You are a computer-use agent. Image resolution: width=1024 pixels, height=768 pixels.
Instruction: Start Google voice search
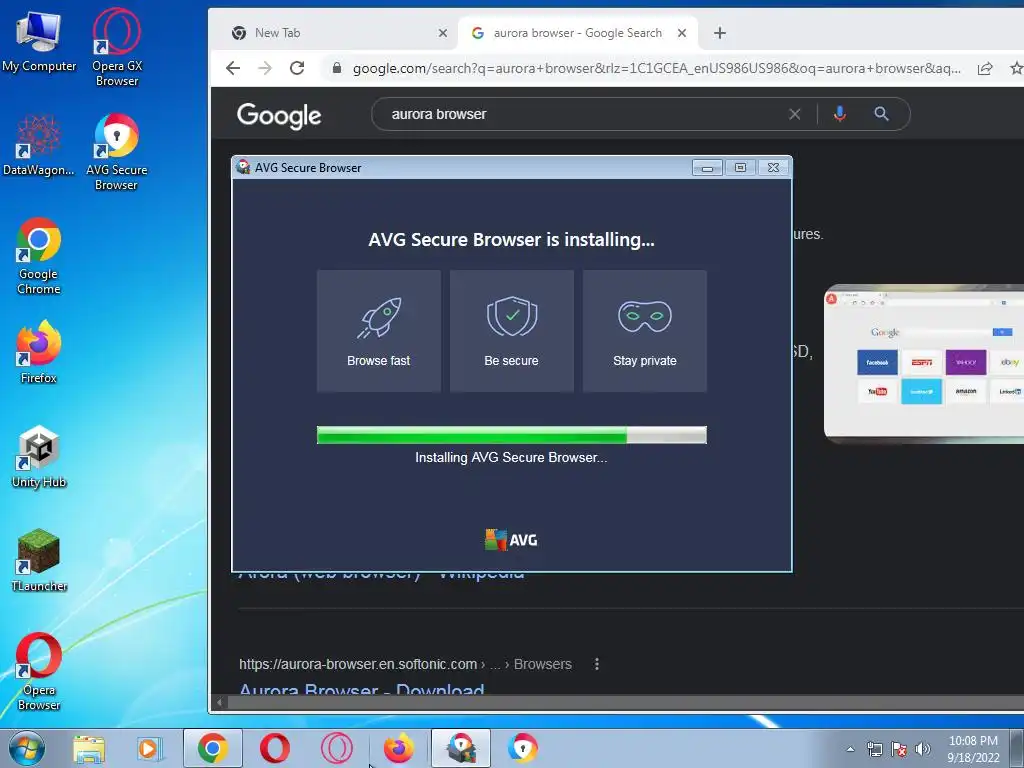click(x=840, y=114)
